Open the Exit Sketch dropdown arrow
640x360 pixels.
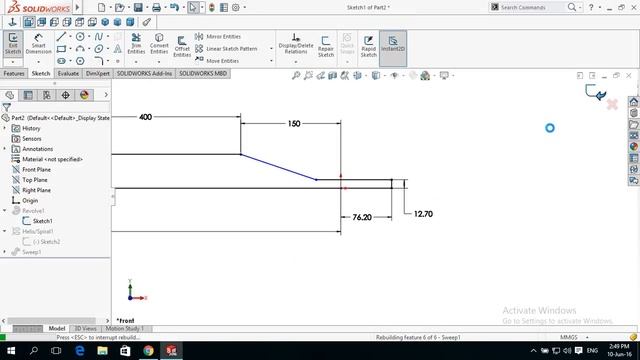click(x=13, y=62)
